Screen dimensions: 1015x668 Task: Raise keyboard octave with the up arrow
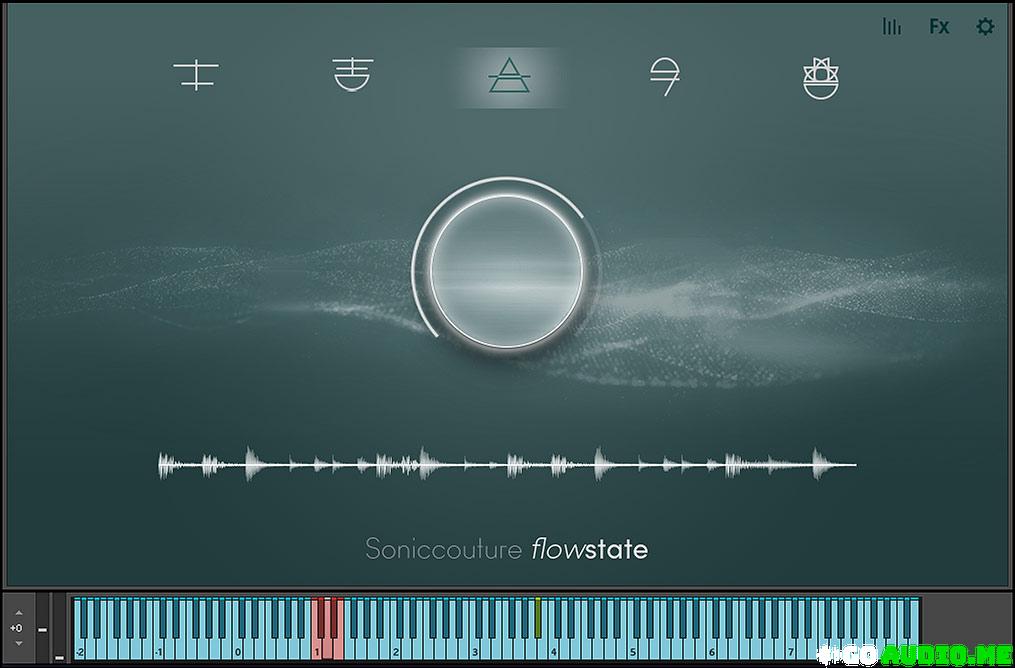[17, 613]
